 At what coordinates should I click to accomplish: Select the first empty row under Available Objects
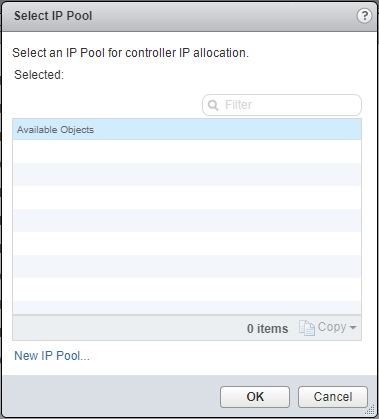tap(187, 151)
